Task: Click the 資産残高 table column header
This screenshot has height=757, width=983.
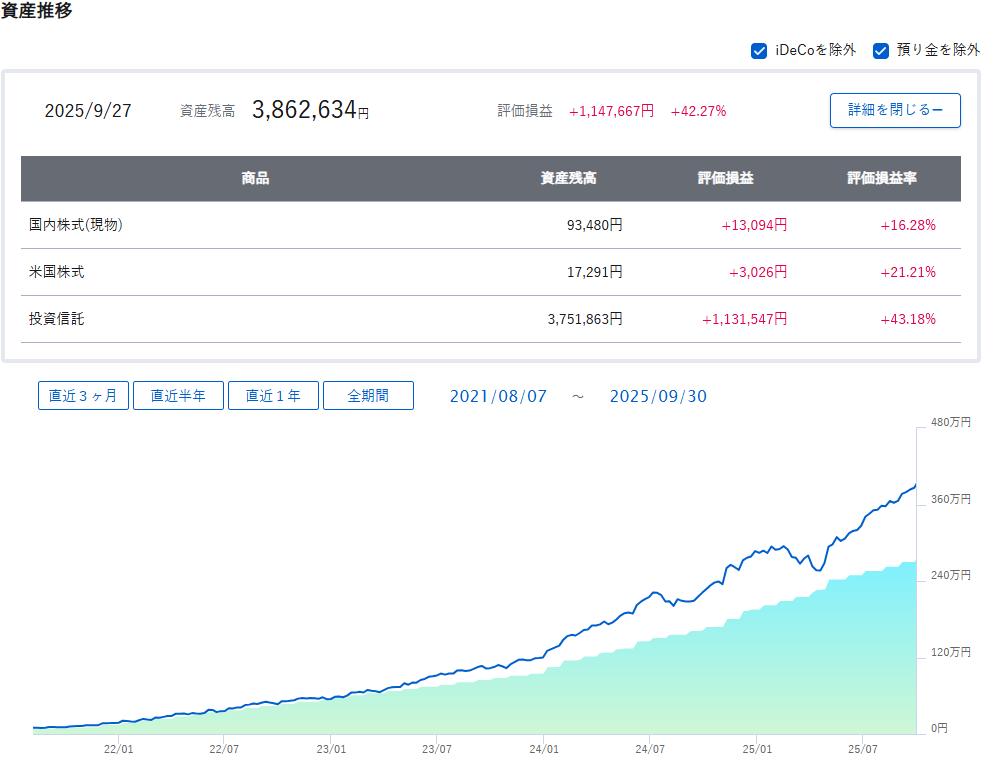Action: coord(568,179)
